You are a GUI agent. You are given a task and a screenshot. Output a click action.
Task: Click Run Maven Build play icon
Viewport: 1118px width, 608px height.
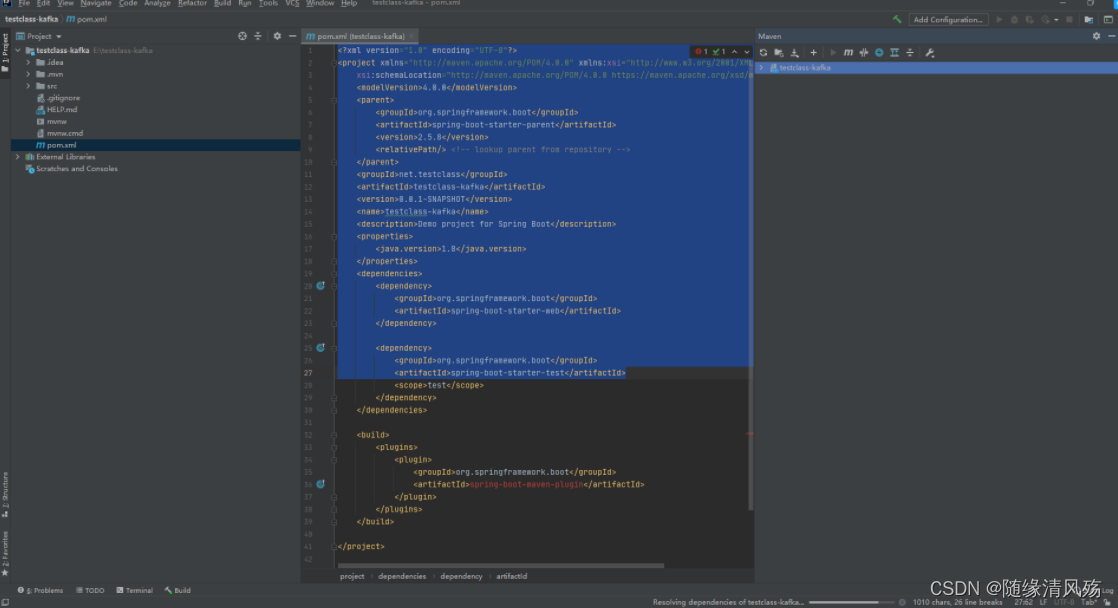point(832,53)
